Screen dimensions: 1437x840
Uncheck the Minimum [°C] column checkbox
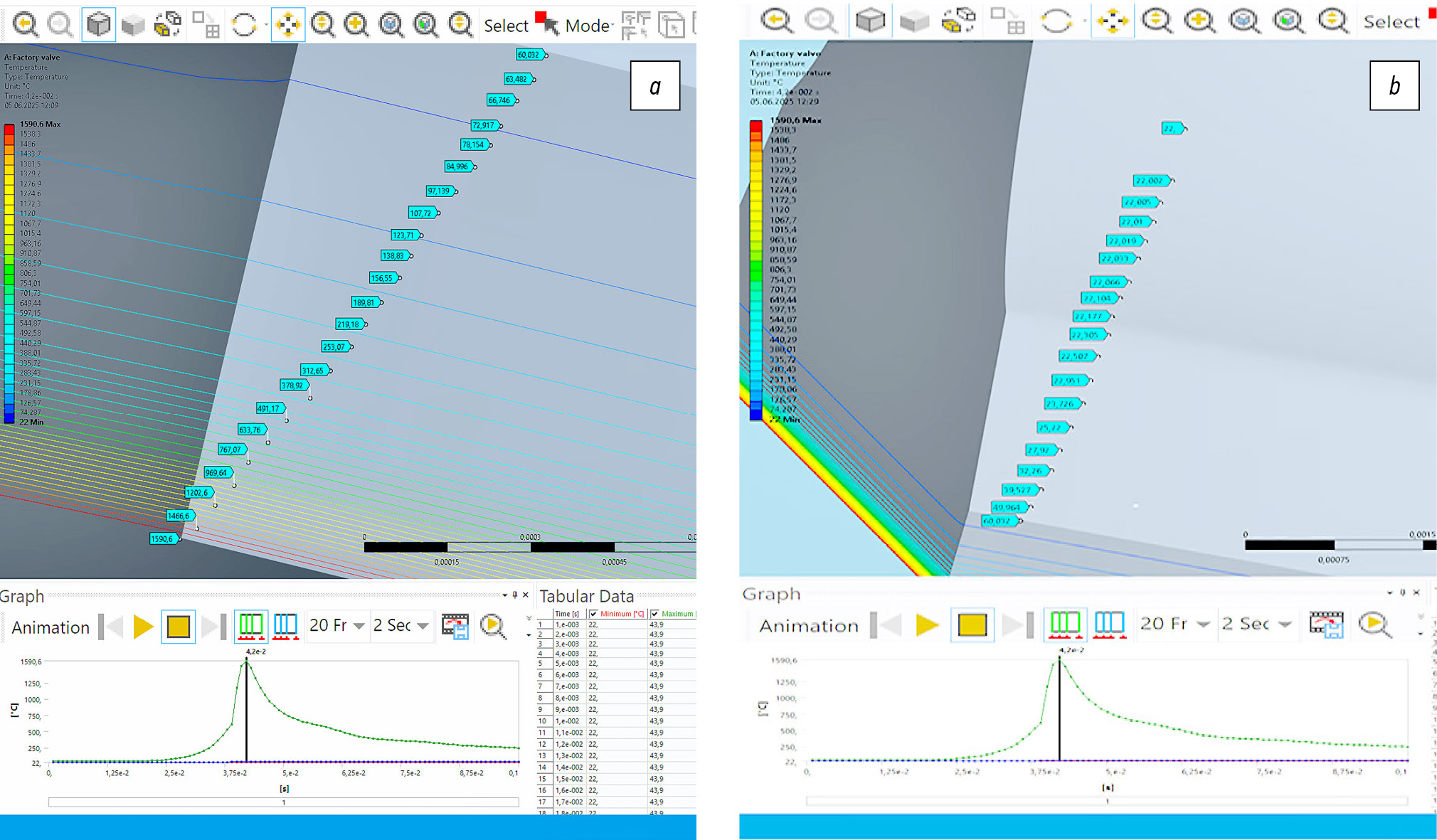593,614
